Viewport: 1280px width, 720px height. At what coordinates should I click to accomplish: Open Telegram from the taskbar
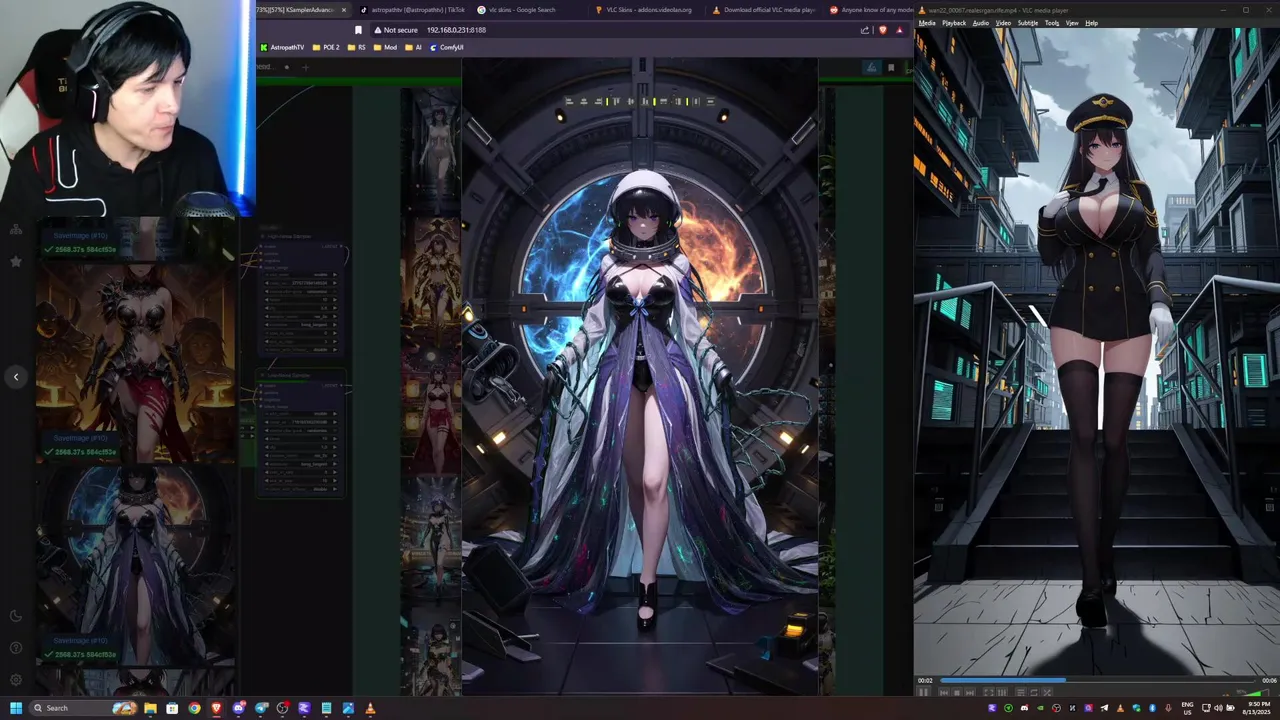261,708
